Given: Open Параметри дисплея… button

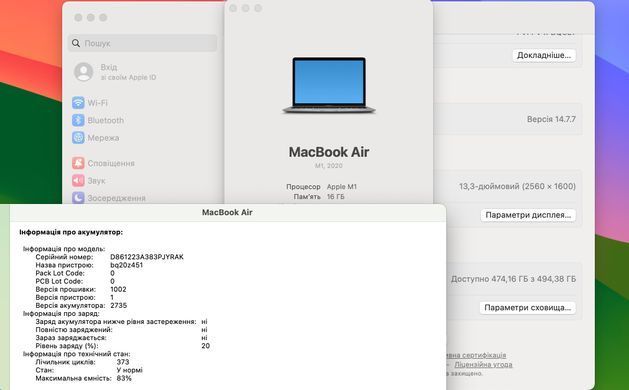Looking at the screenshot, I should tap(528, 215).
